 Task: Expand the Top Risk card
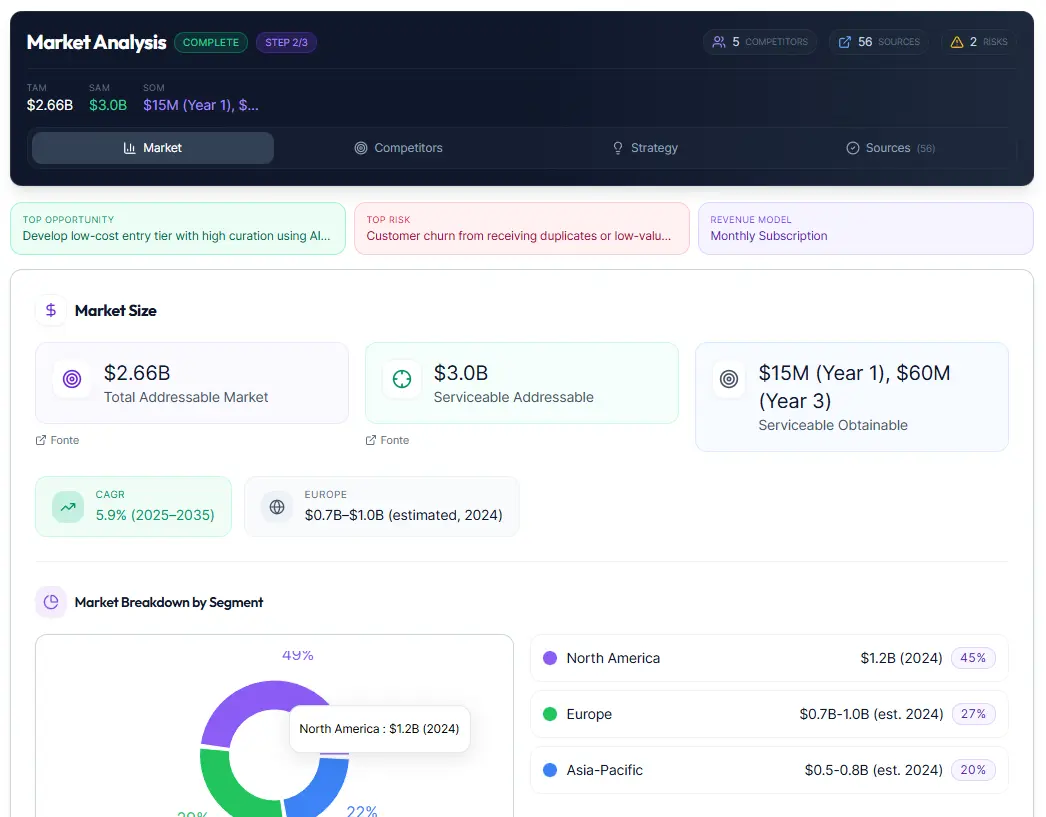point(521,229)
